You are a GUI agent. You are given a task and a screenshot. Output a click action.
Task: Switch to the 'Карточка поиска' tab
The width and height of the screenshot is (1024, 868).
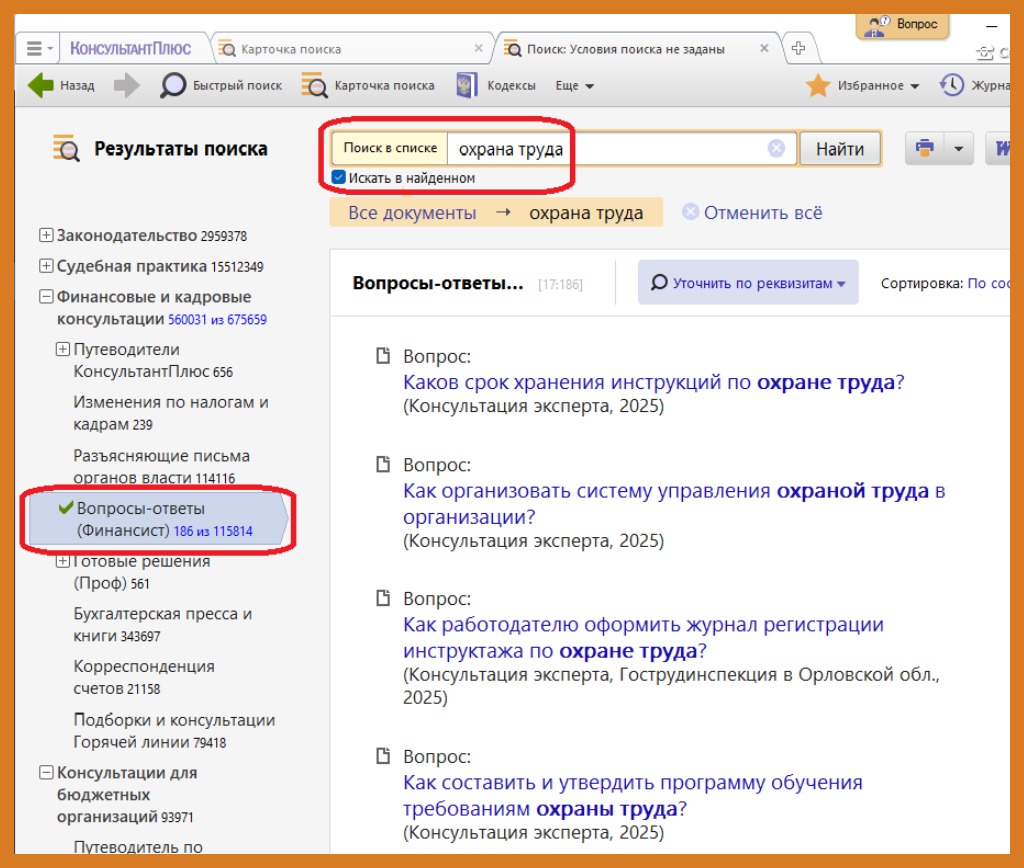(290, 49)
